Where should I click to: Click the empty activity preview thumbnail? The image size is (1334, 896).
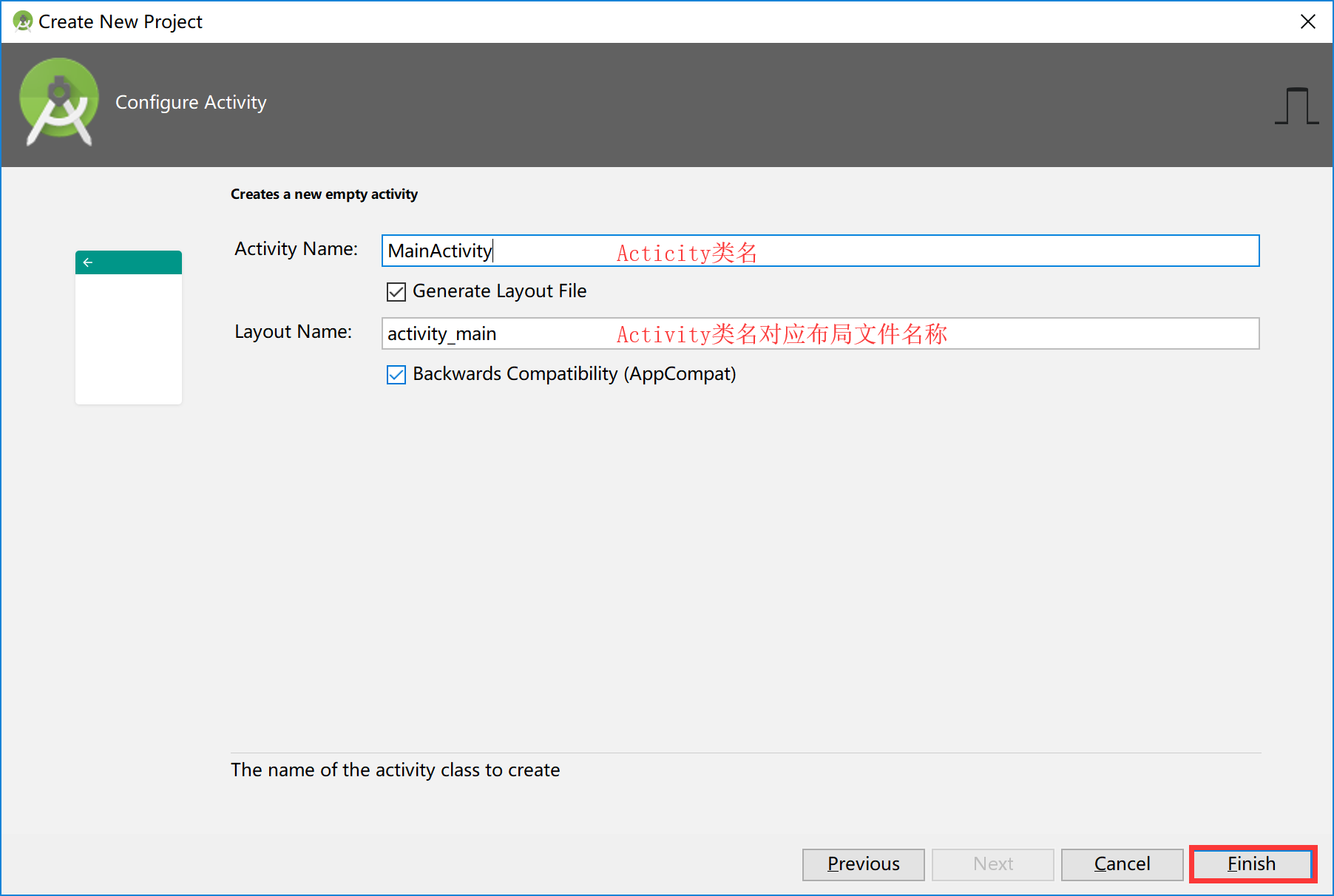click(x=129, y=327)
